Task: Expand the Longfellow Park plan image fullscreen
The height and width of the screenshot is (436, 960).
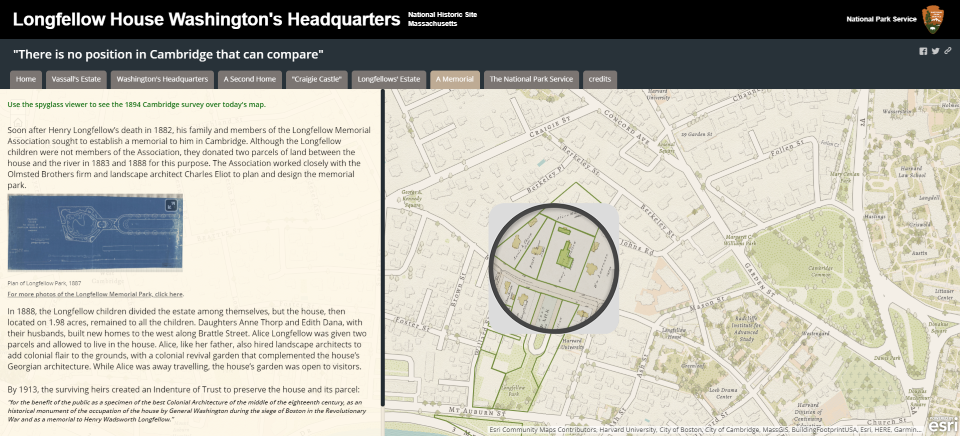Action: (x=171, y=204)
